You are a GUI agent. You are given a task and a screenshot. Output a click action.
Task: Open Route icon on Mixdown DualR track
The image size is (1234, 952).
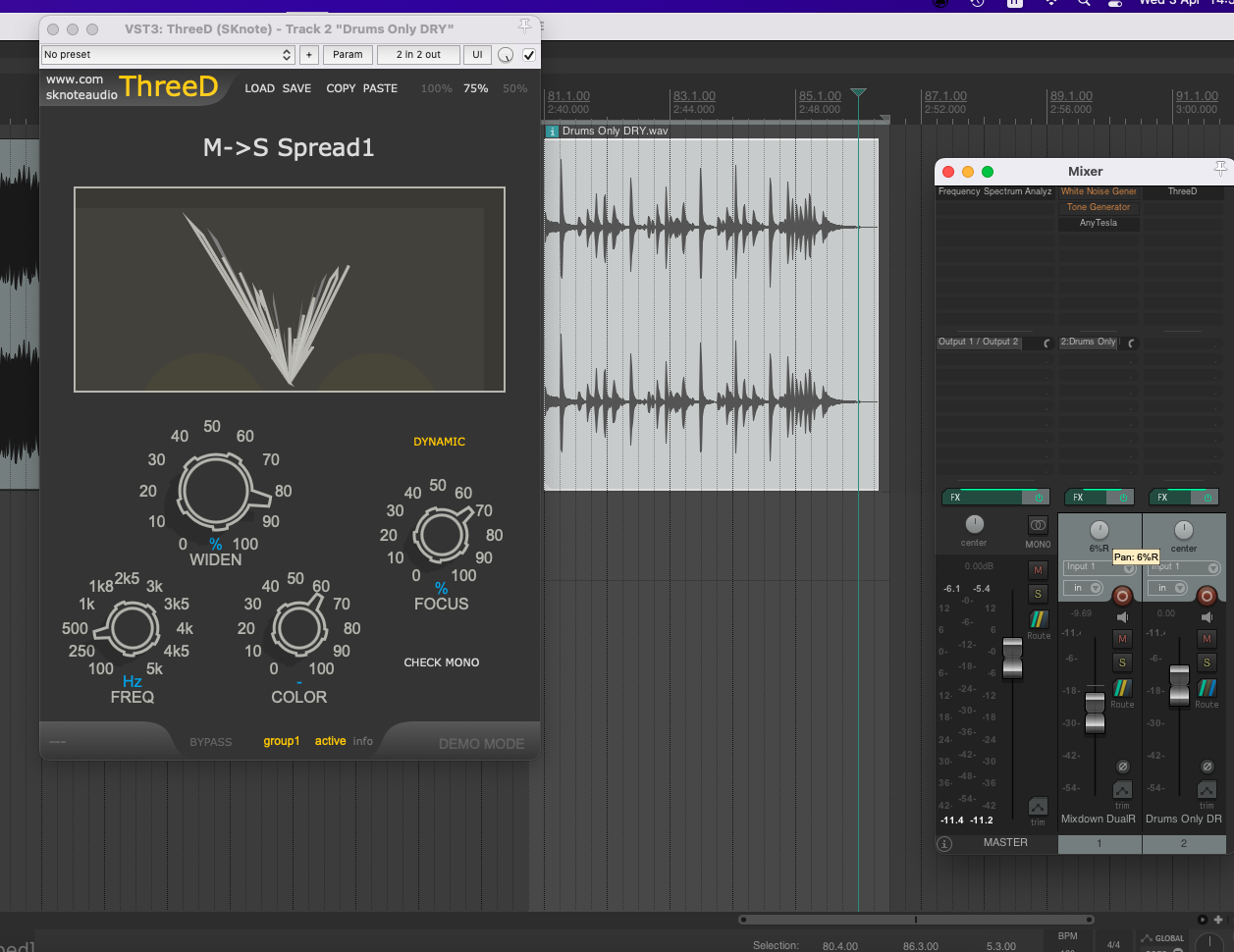(x=1122, y=688)
